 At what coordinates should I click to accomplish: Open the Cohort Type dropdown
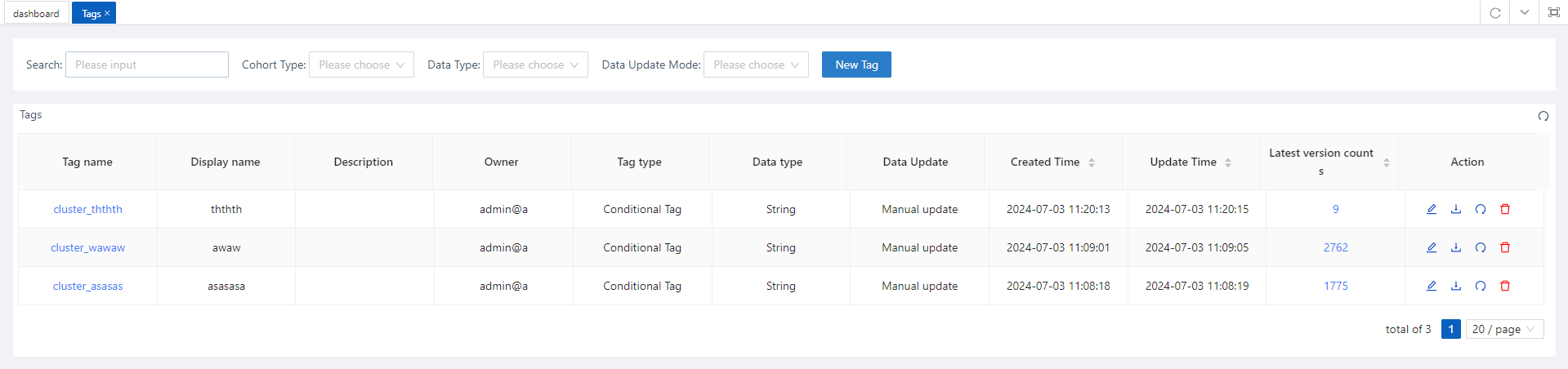click(361, 64)
